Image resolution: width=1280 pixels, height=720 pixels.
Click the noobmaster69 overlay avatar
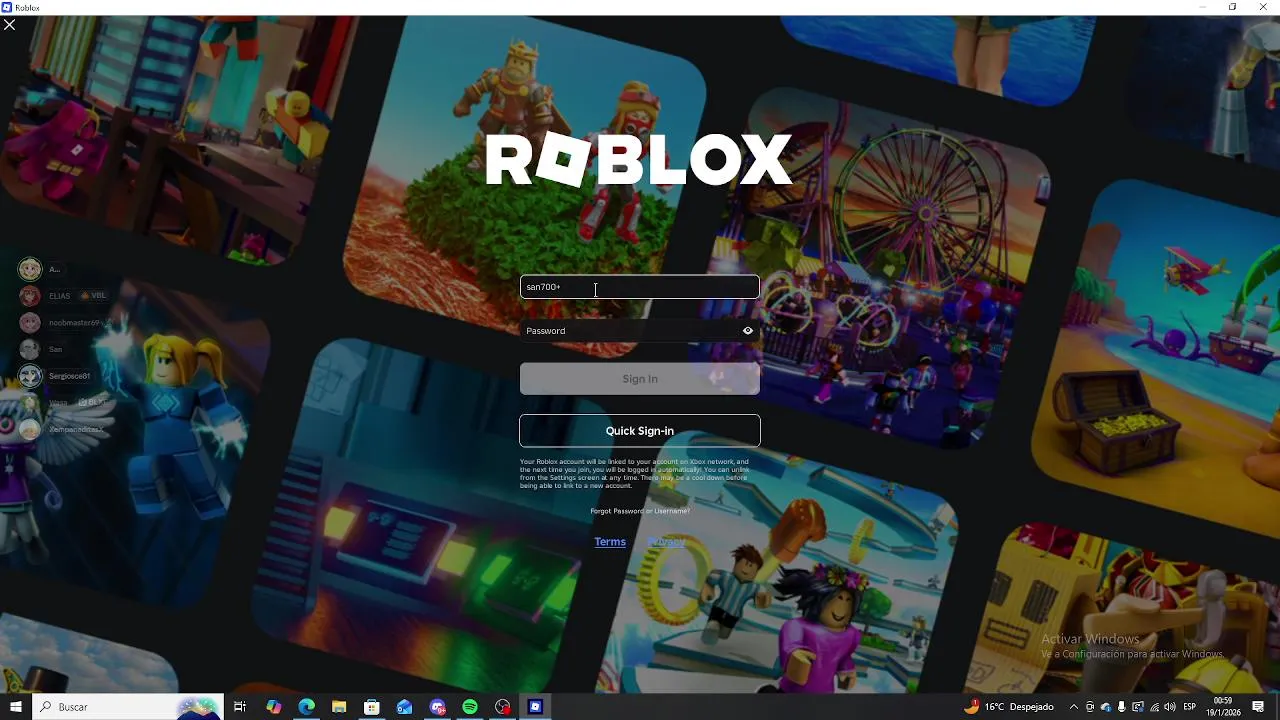click(30, 323)
